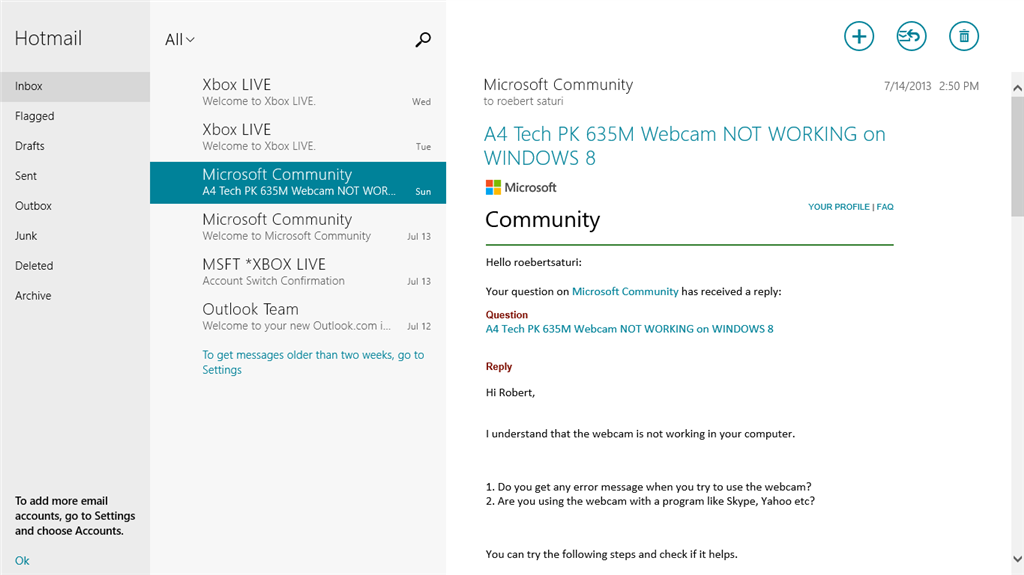The height and width of the screenshot is (575, 1024).
Task: Click the message date 7/14/2013
Action: pos(907,86)
